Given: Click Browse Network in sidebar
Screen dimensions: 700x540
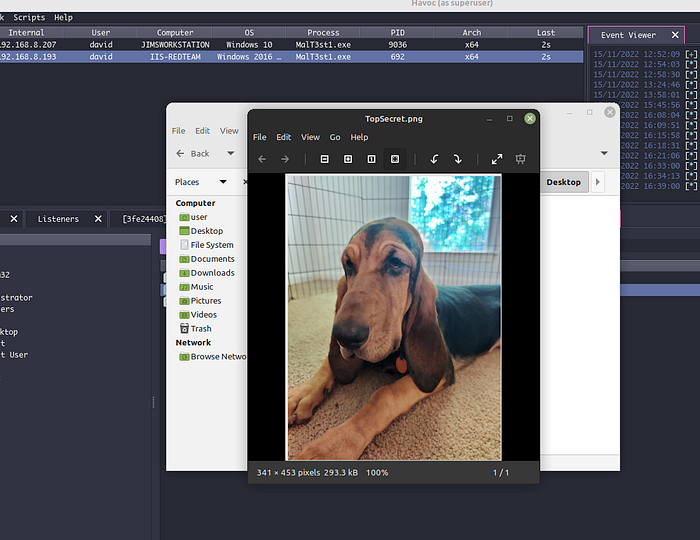Looking at the screenshot, I should 212,357.
